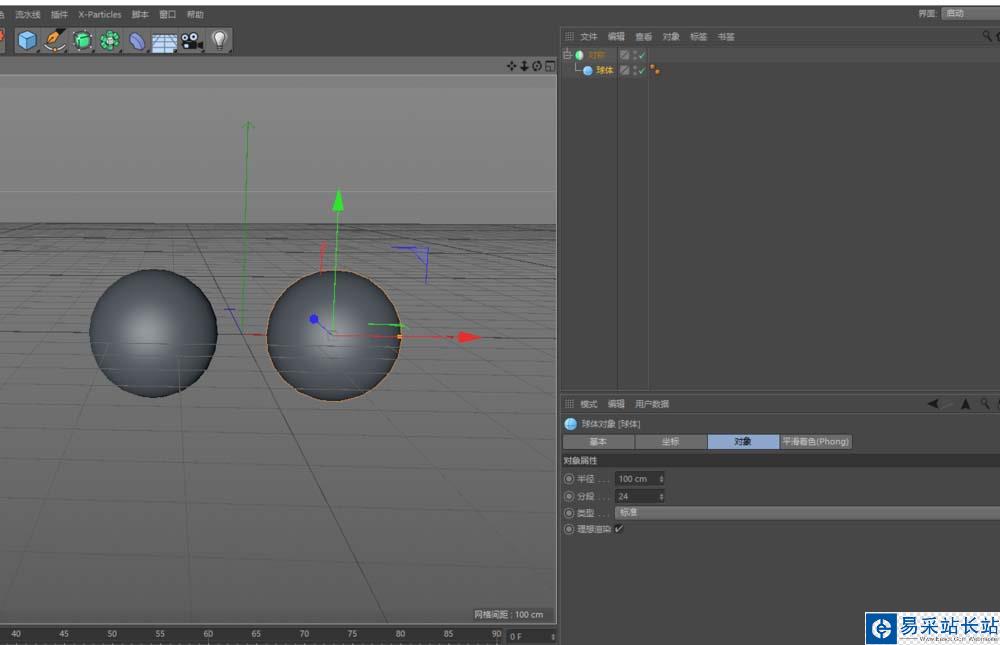Open object manager 查看 menu
The height and width of the screenshot is (645, 1000).
click(x=643, y=37)
